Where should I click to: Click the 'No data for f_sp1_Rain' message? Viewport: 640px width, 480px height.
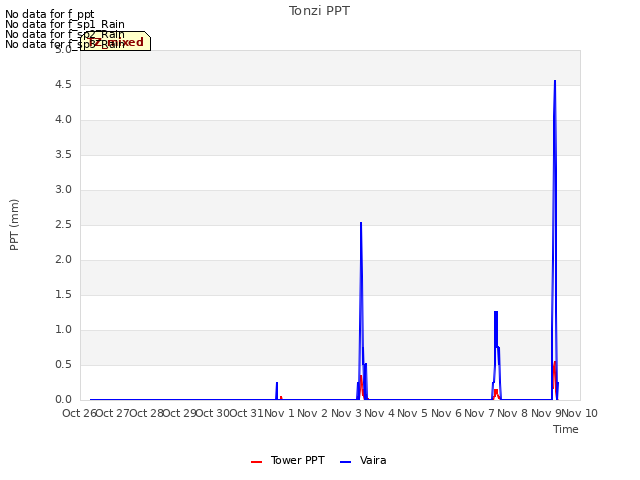tap(64, 24)
